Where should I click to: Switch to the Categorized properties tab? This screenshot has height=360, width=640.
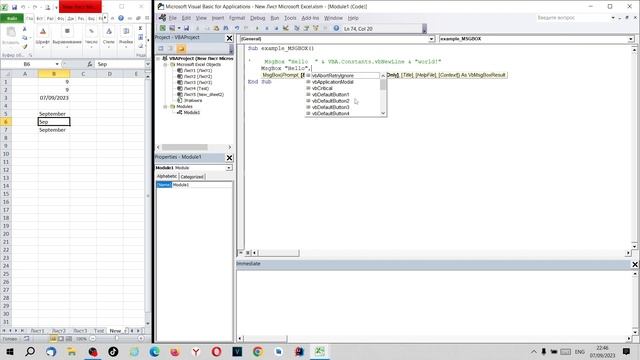(x=192, y=177)
